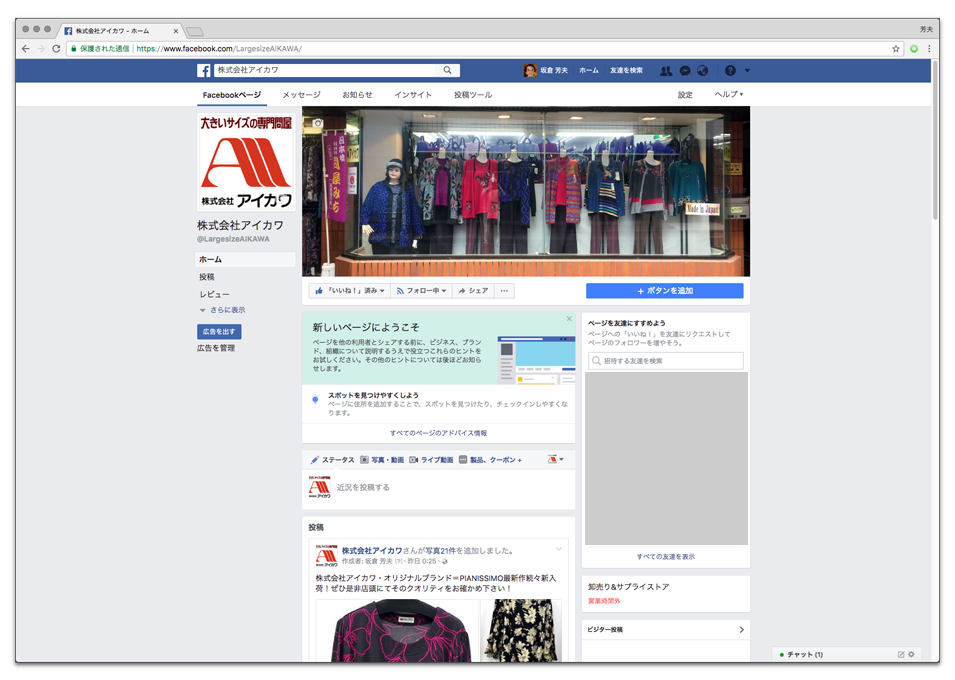Expand さらに表示 in sidebar
Viewport: 955px width, 680px height.
[x=223, y=310]
